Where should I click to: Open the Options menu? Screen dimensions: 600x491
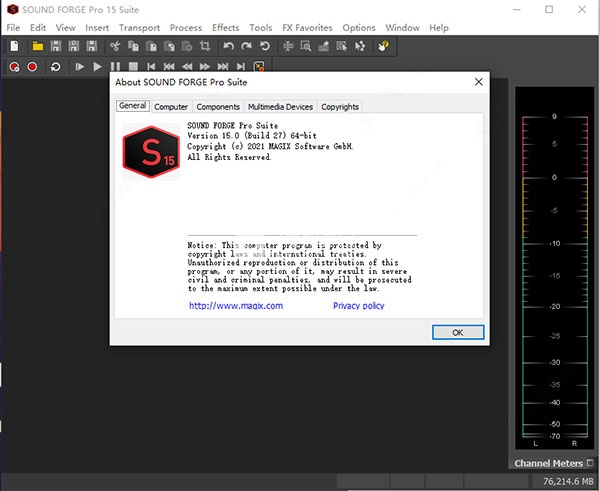359,28
